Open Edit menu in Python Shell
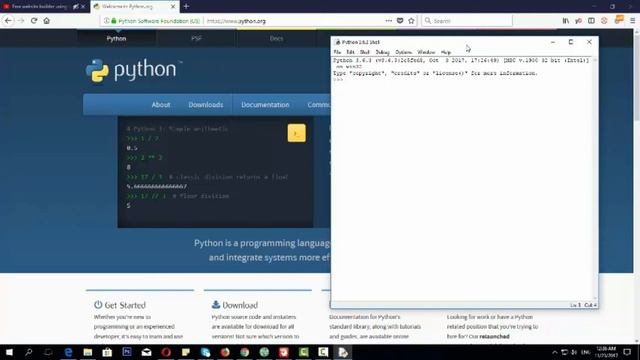The width and height of the screenshot is (640, 360). coord(350,52)
